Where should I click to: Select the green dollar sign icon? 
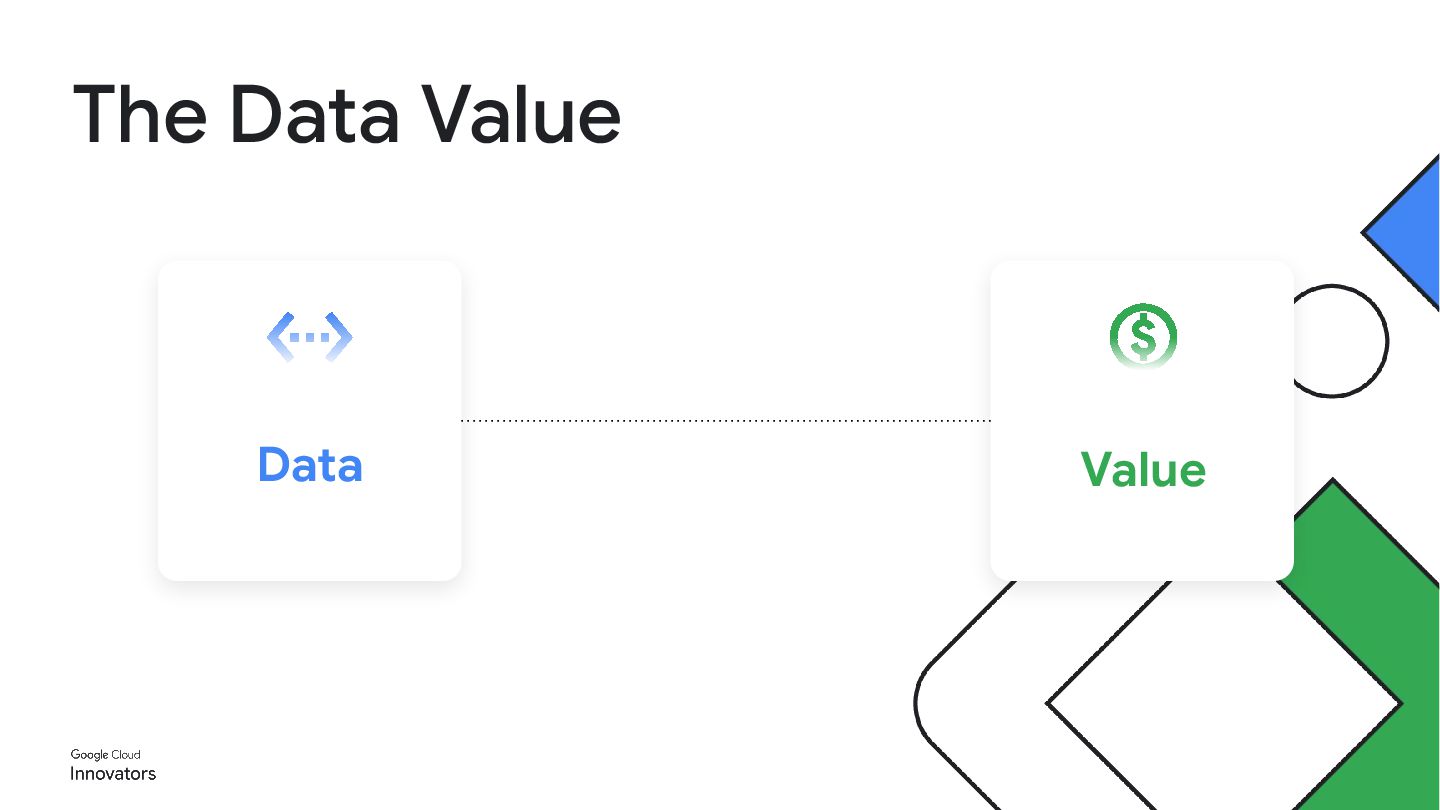[x=1143, y=336]
